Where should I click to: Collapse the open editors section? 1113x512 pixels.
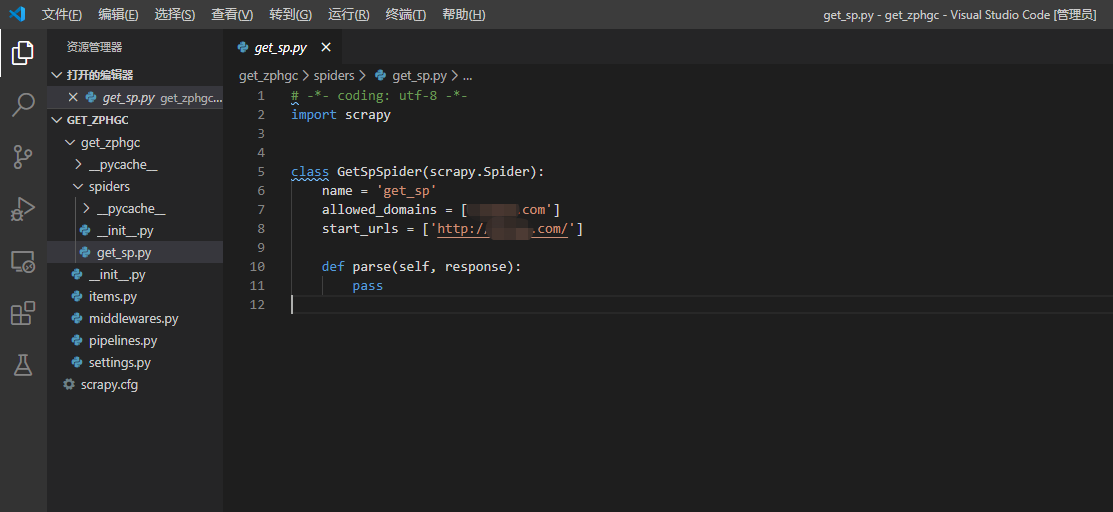point(57,75)
